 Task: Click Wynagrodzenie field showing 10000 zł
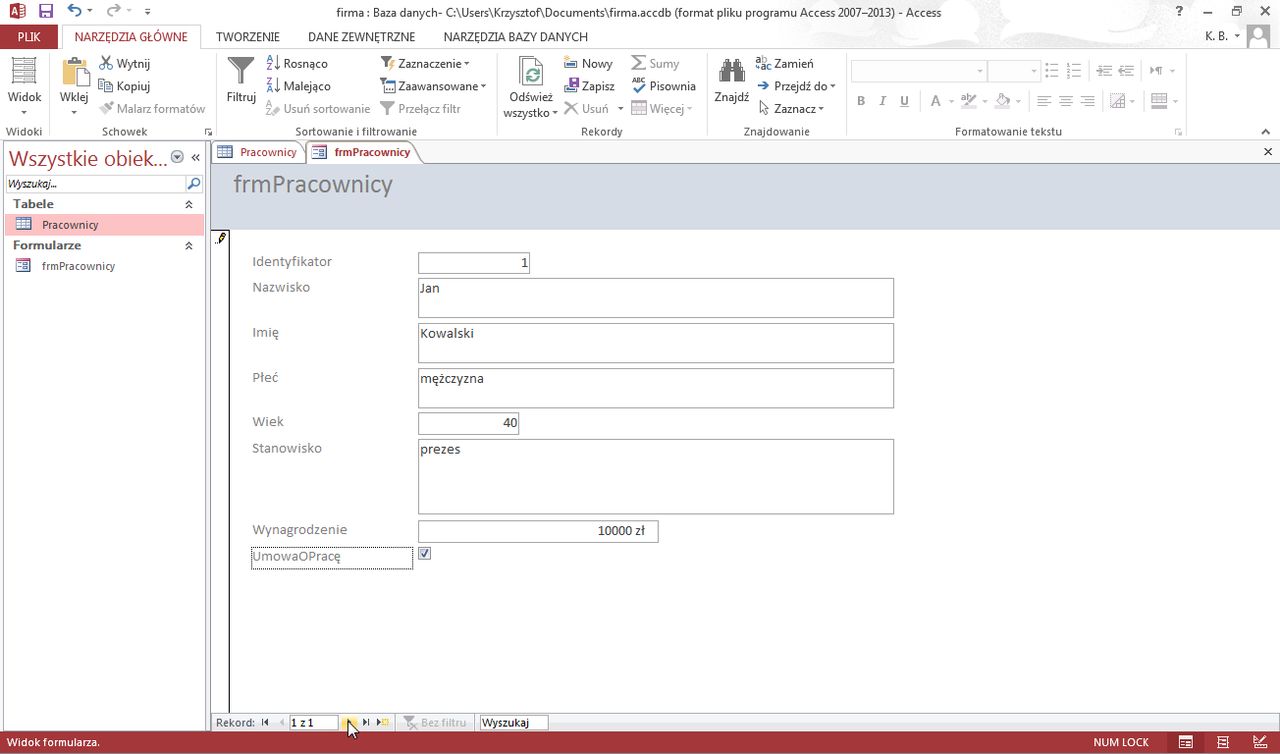[538, 531]
